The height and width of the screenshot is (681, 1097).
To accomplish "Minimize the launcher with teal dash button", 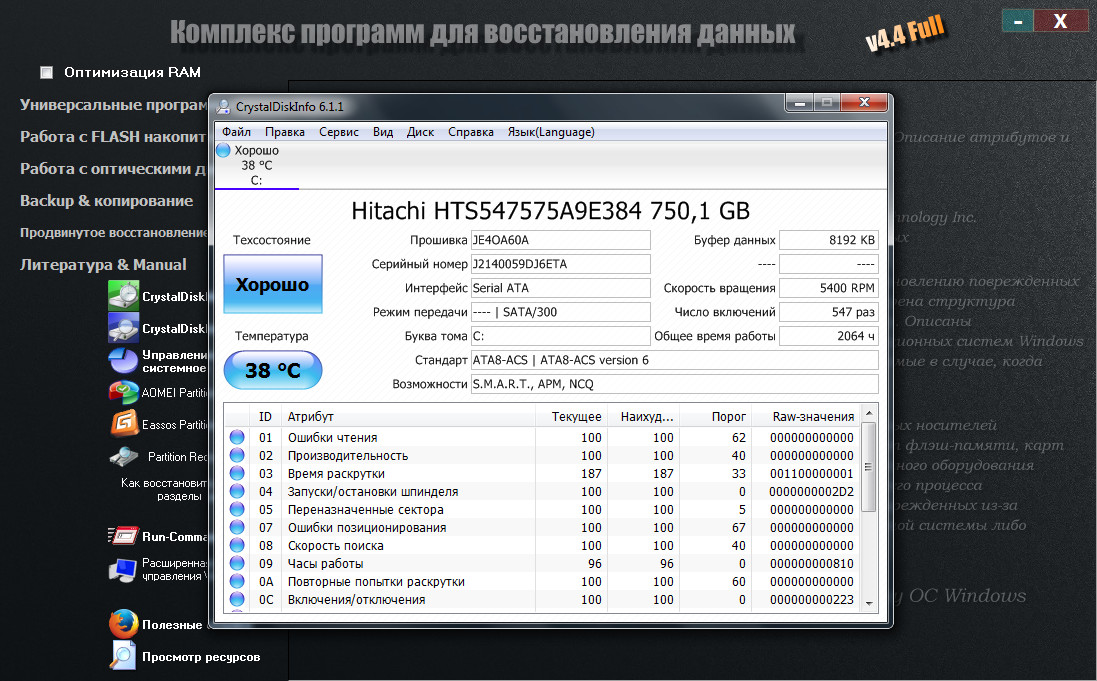I will pos(1018,21).
